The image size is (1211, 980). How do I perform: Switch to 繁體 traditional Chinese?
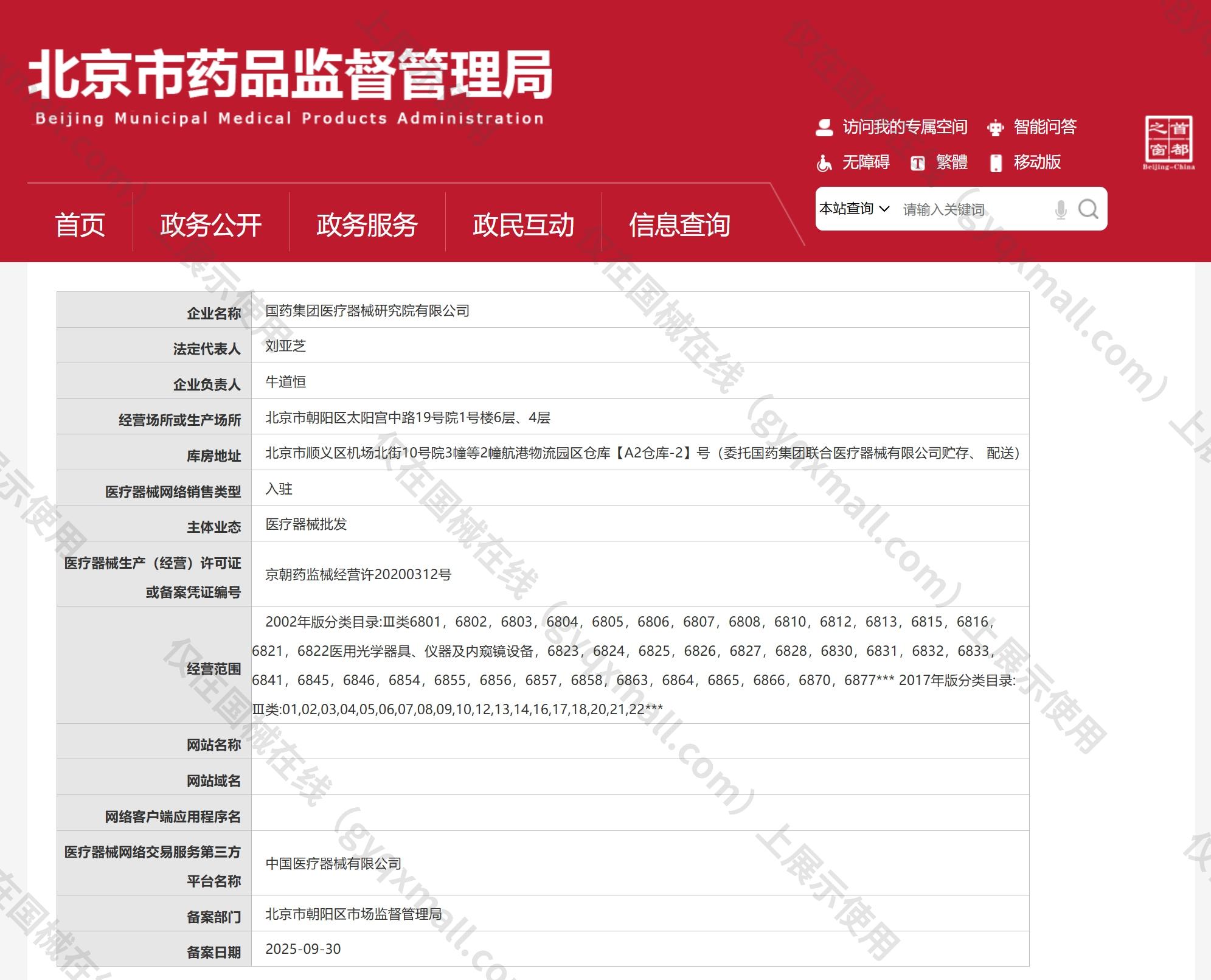coord(951,162)
